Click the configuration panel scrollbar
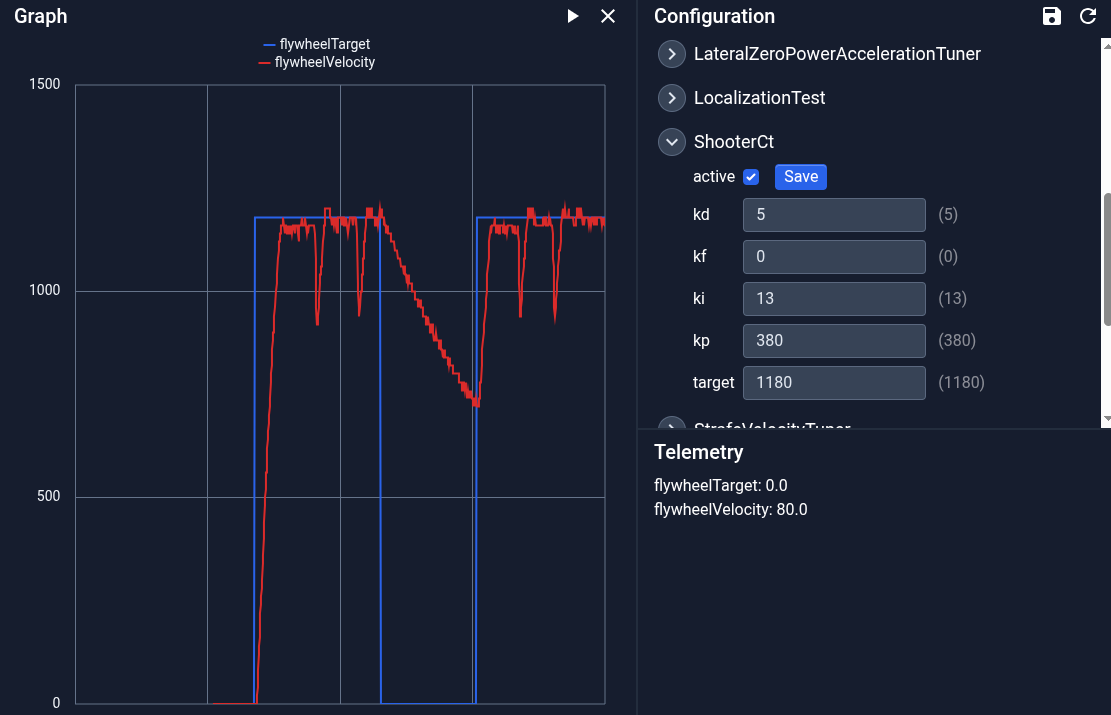 pos(1106,258)
